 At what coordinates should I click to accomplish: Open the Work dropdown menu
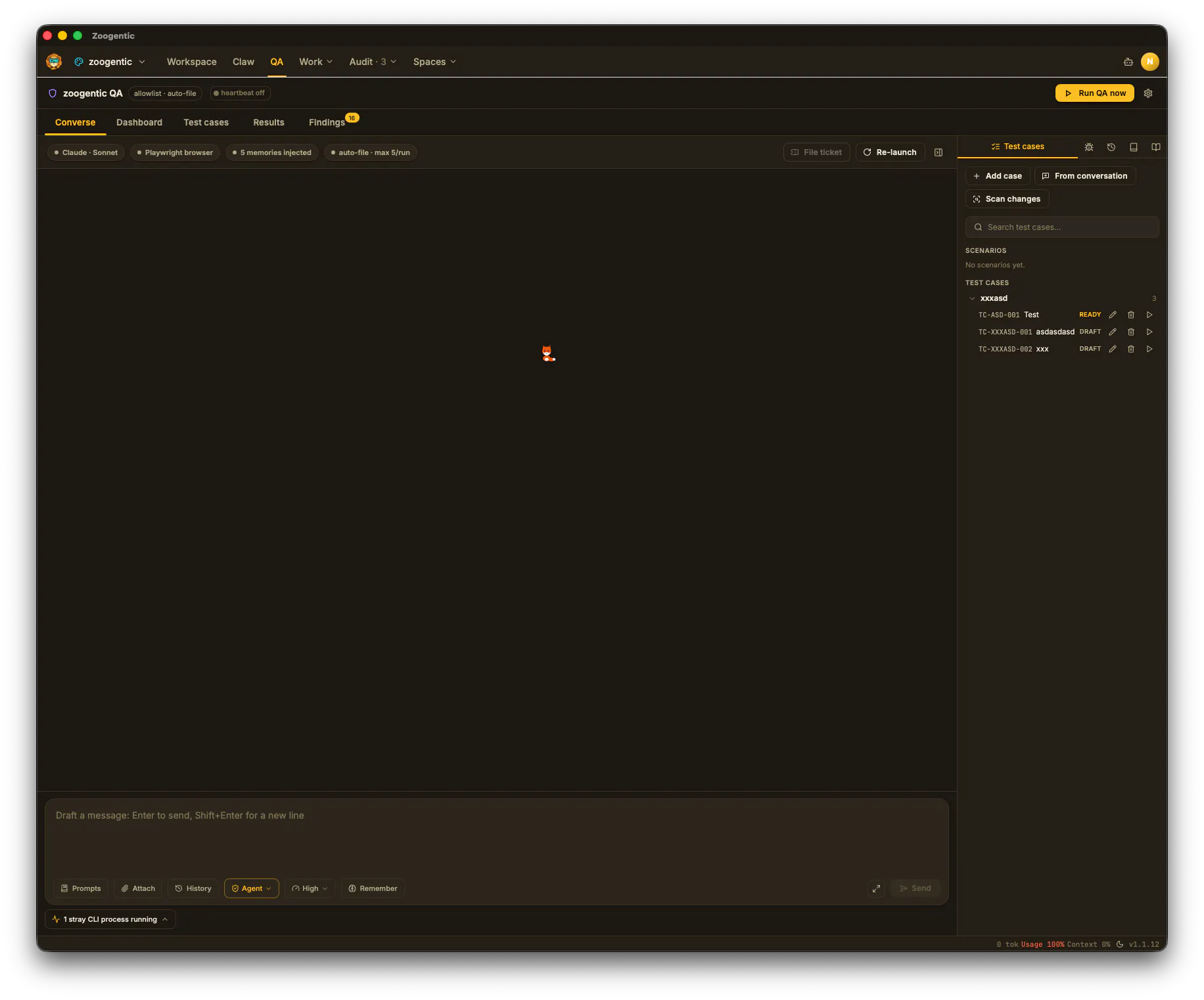315,62
